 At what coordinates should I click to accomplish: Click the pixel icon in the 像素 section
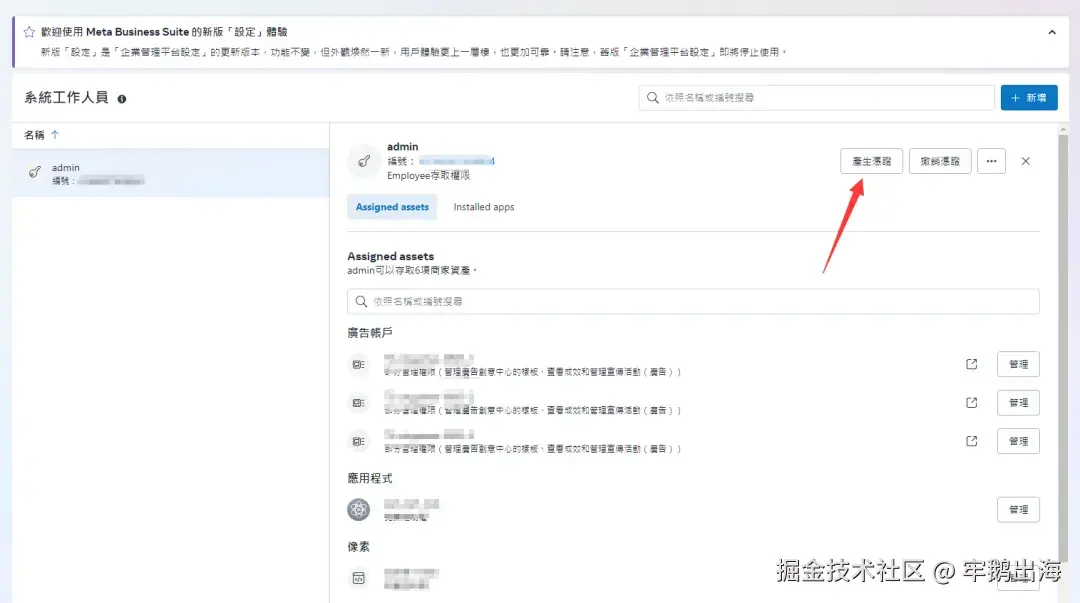tap(358, 578)
